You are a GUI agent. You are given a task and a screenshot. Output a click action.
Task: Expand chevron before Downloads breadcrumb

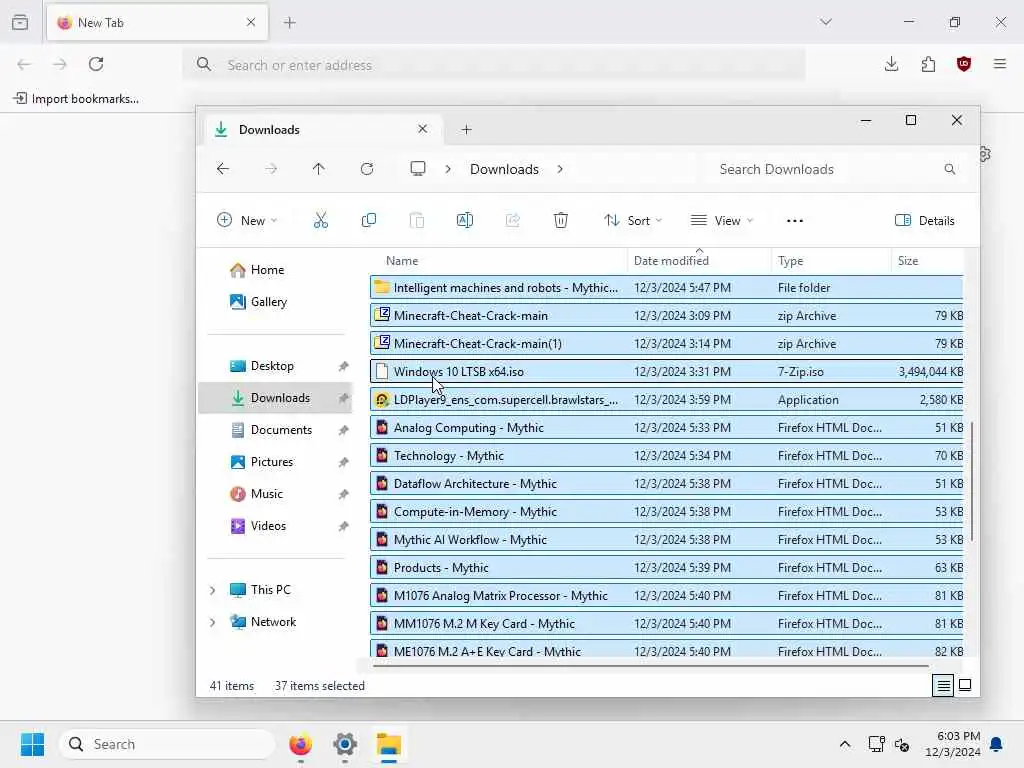(x=448, y=169)
